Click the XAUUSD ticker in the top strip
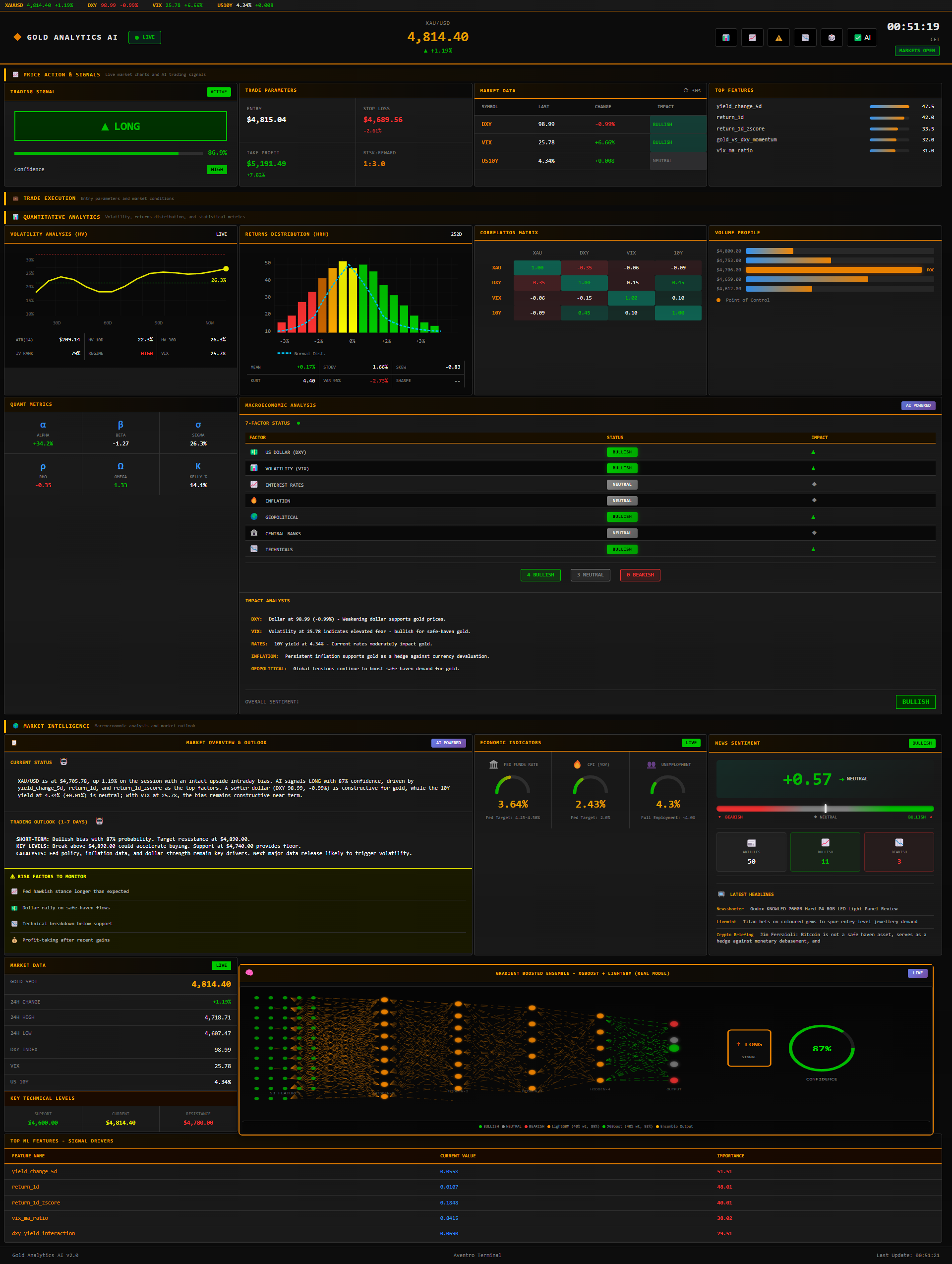952x1264 pixels. tap(39, 5)
